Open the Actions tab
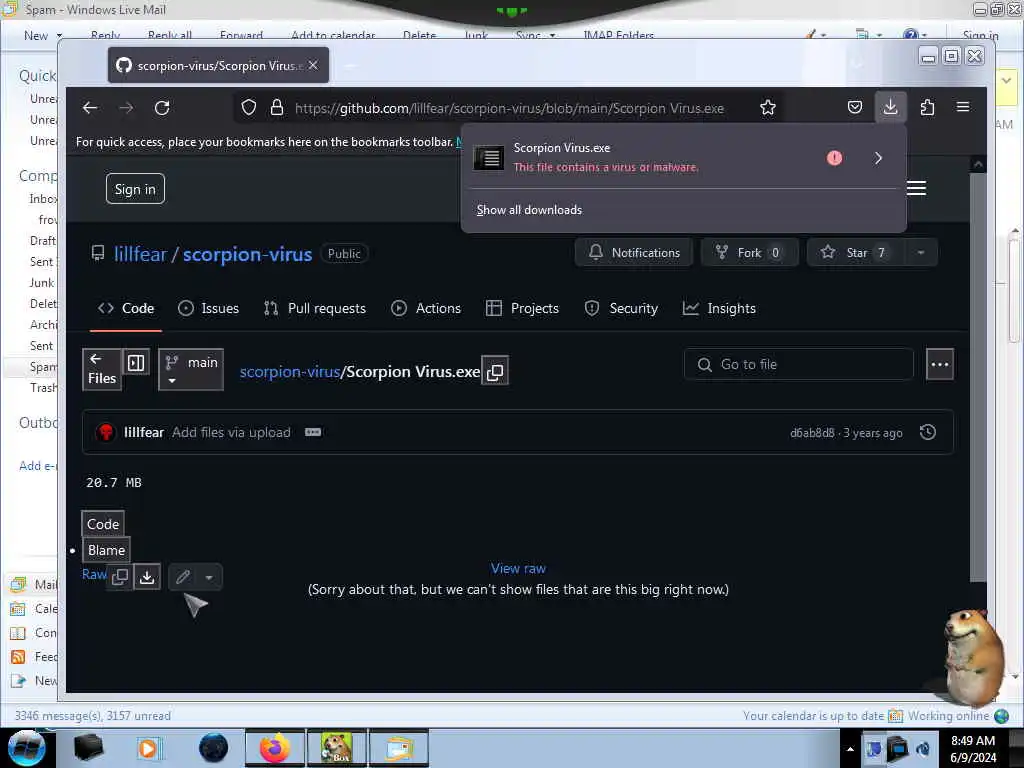The width and height of the screenshot is (1024, 768). [426, 308]
